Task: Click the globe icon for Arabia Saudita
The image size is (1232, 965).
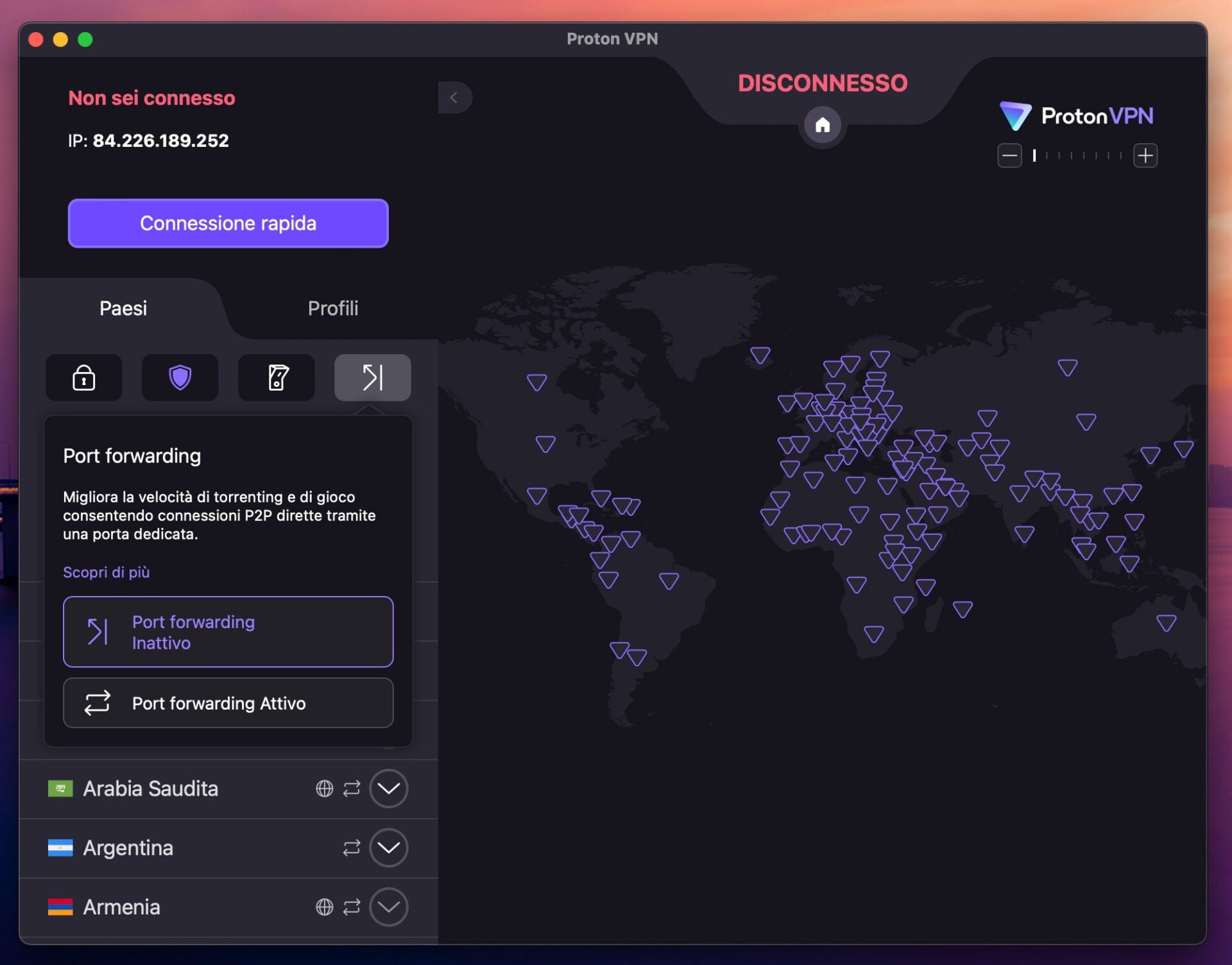Action: pyautogui.click(x=325, y=789)
